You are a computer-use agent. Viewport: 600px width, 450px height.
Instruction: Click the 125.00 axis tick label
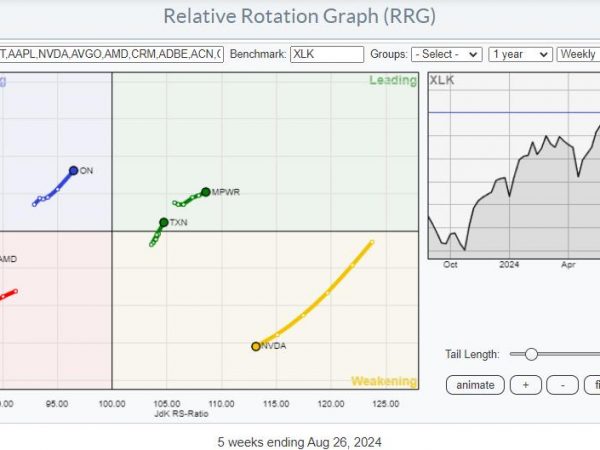point(386,404)
